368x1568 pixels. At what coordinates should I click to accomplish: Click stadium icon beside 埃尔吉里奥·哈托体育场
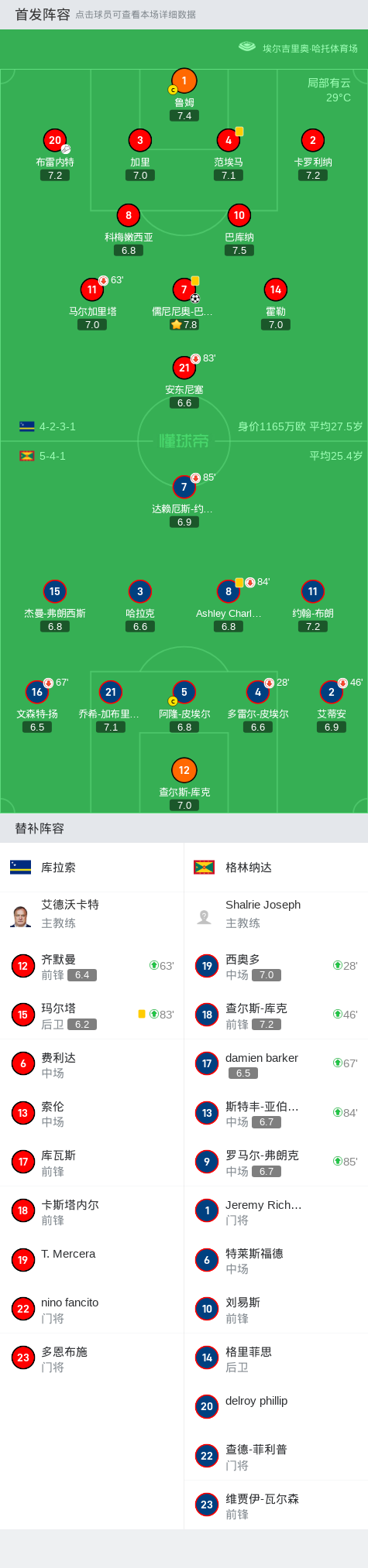click(x=247, y=47)
